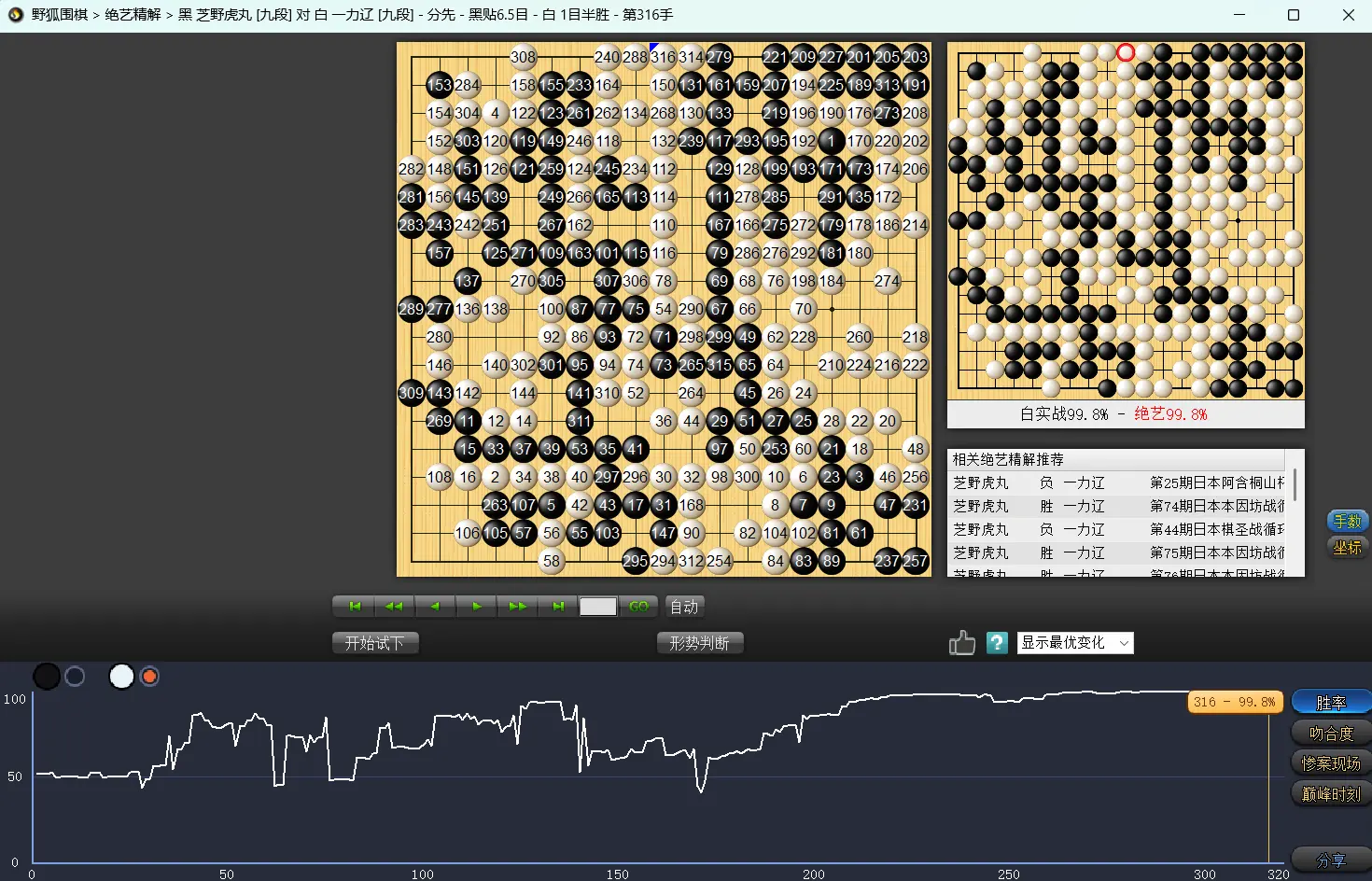Click the 形势判断 button
Image resolution: width=1372 pixels, height=881 pixels.
699,643
